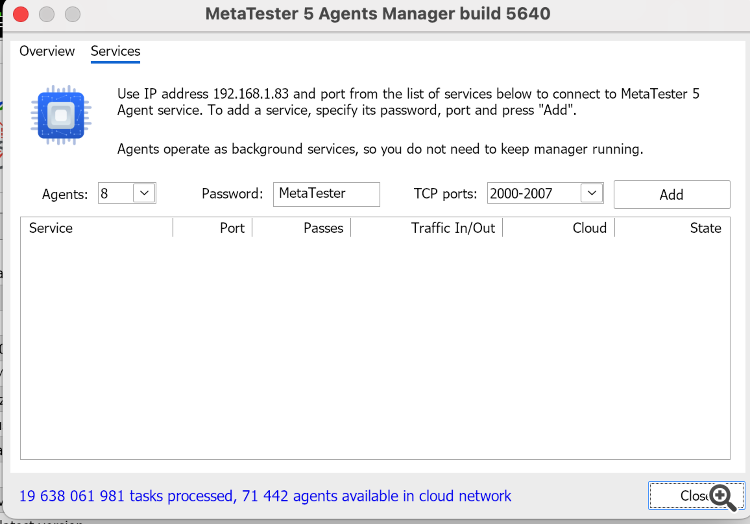The height and width of the screenshot is (524, 750).
Task: Click the Close button
Action: point(690,496)
